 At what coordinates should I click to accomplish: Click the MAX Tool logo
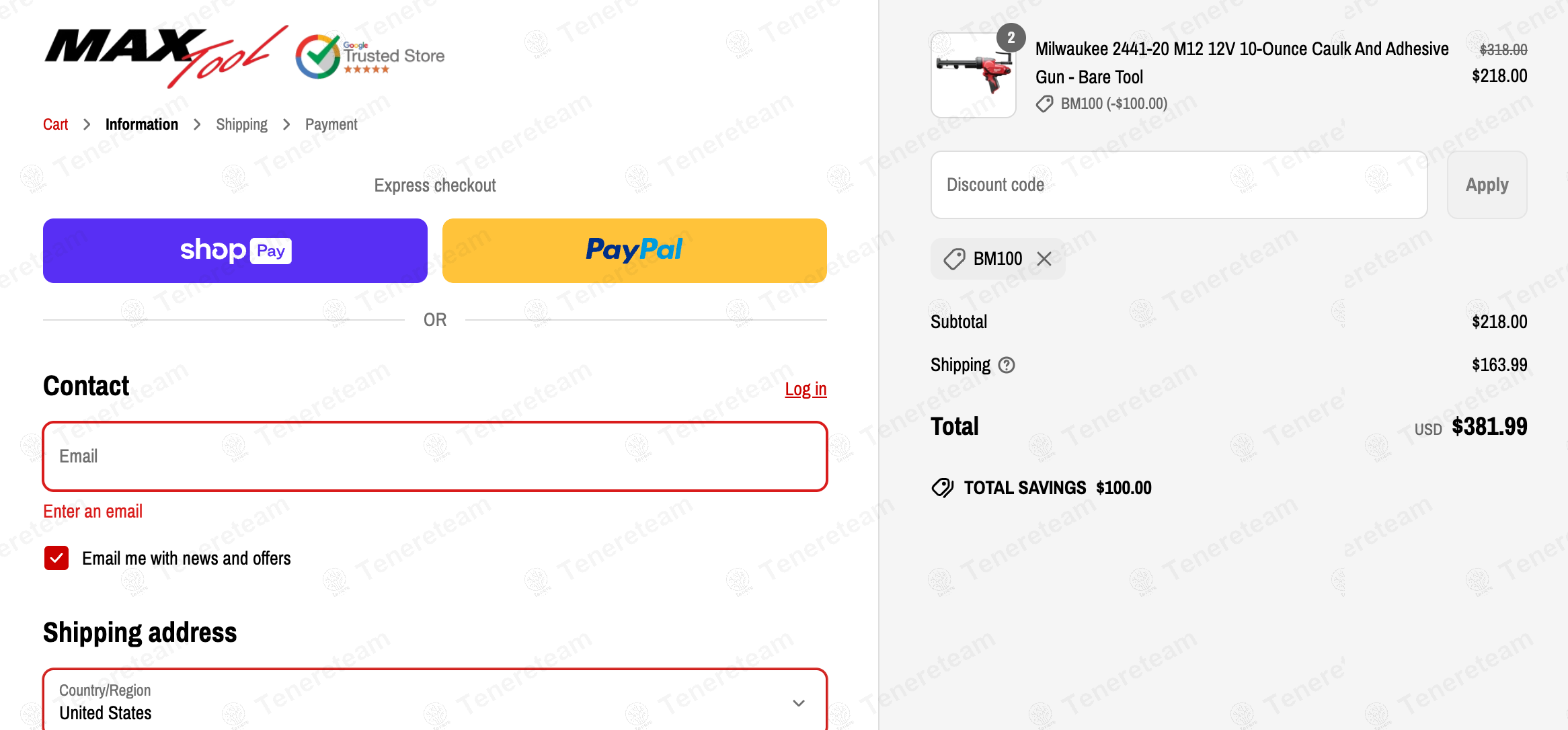pos(165,56)
